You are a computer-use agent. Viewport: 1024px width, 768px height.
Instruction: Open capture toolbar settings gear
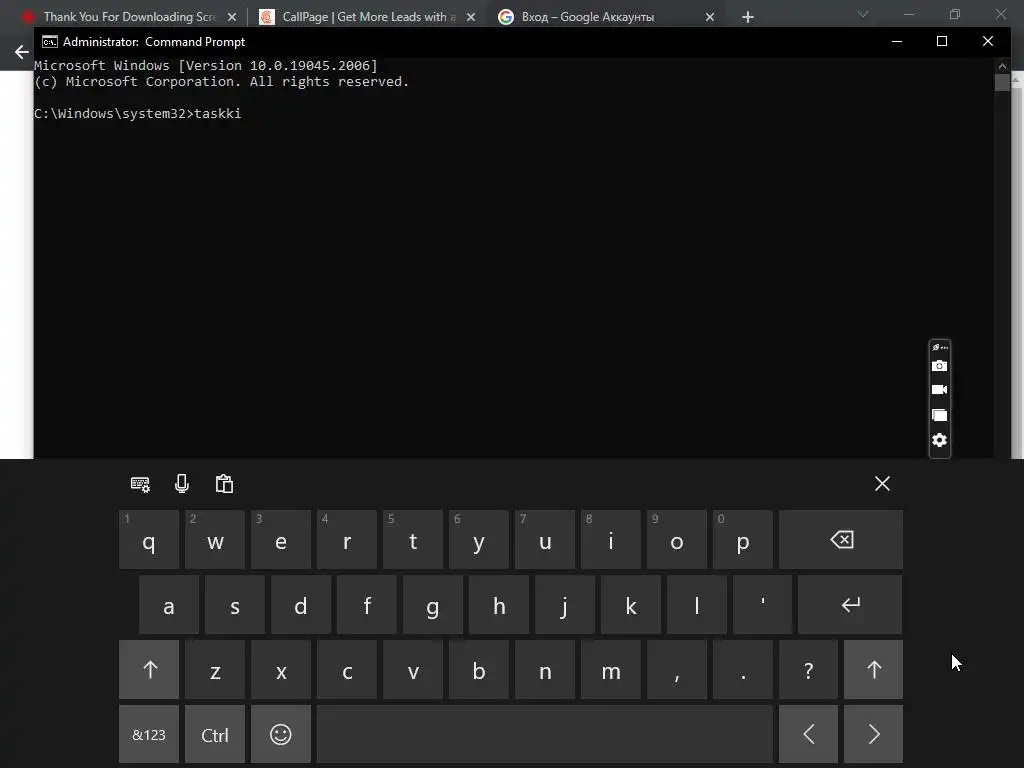[939, 440]
